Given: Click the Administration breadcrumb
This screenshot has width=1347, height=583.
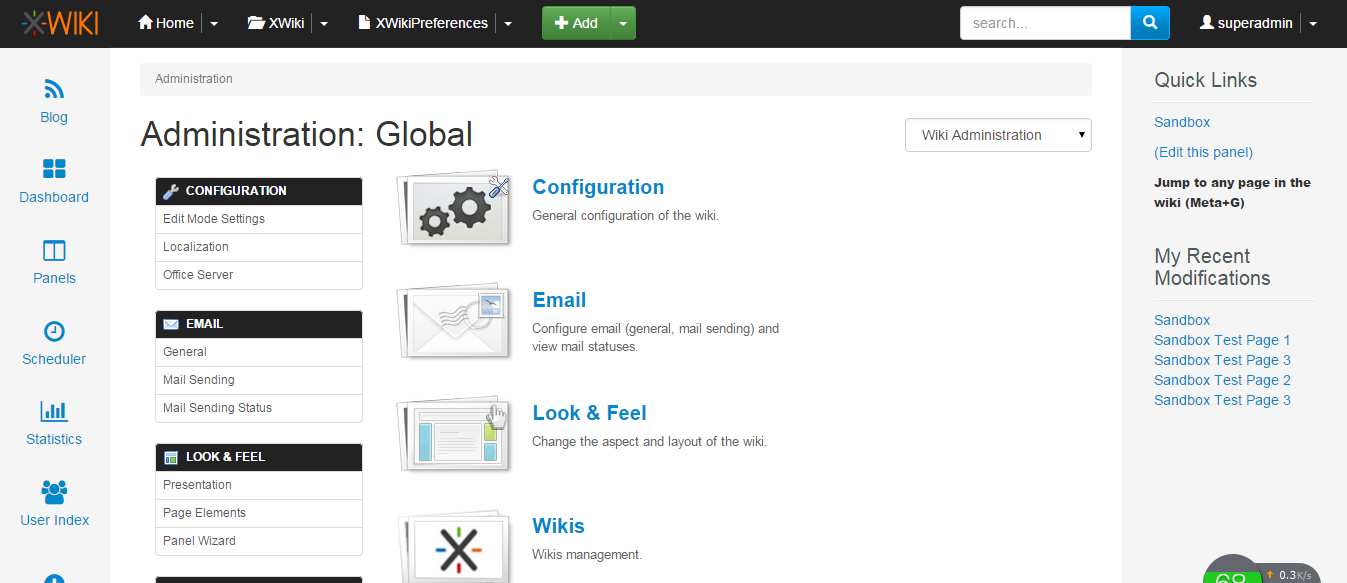Looking at the screenshot, I should 194,79.
